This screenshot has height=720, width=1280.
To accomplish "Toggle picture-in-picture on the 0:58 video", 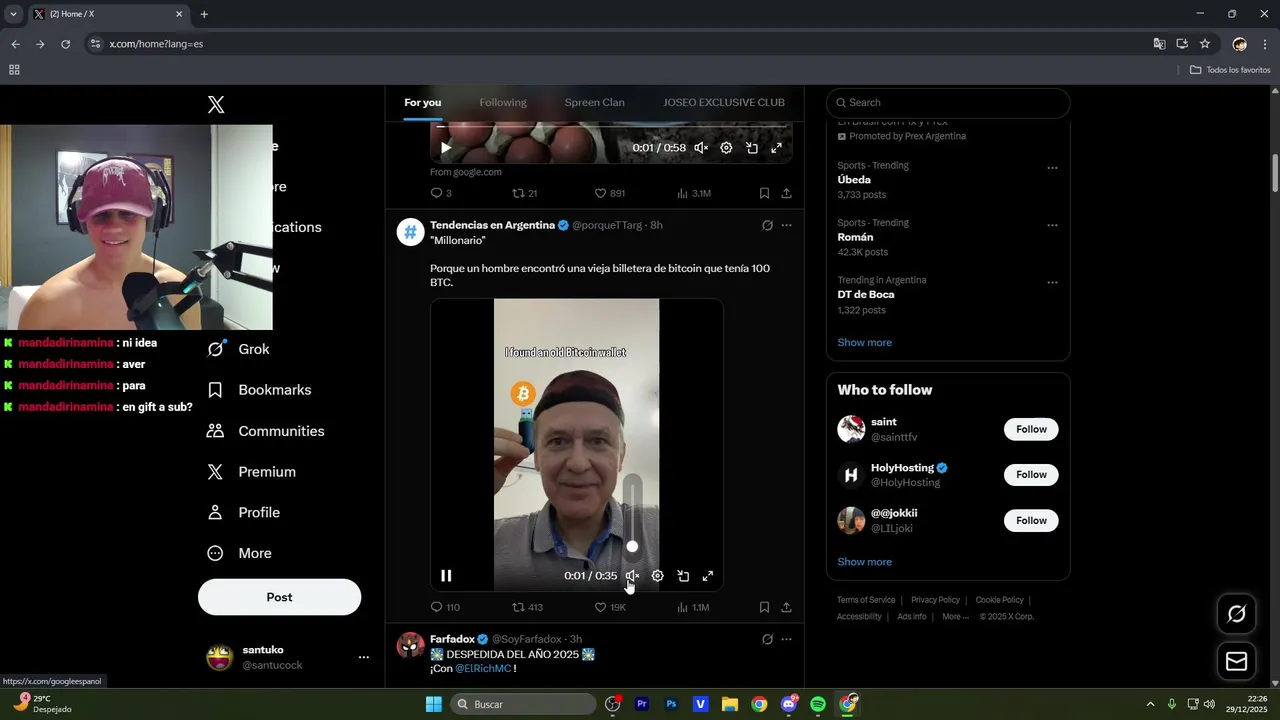I will point(751,148).
